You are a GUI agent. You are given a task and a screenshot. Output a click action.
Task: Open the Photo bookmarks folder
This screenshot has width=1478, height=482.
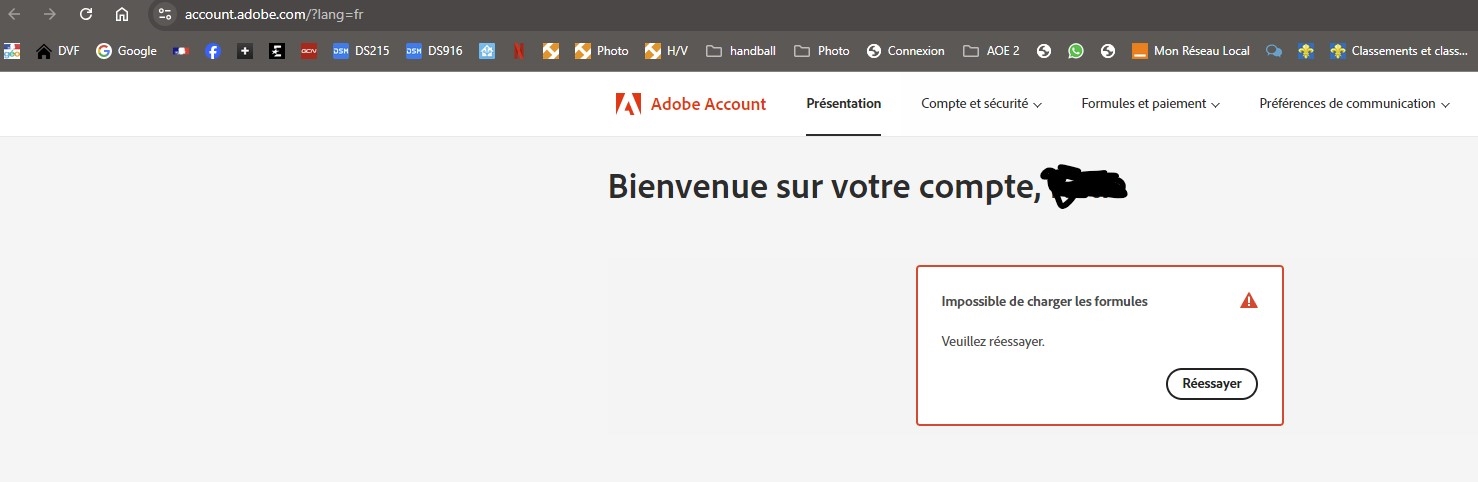click(x=822, y=51)
